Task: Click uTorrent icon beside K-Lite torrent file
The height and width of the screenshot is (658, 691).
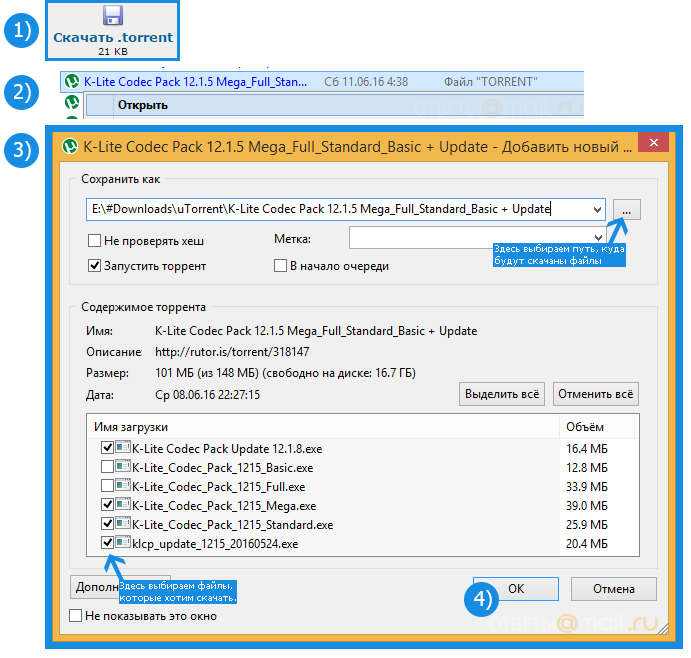Action: [71, 82]
